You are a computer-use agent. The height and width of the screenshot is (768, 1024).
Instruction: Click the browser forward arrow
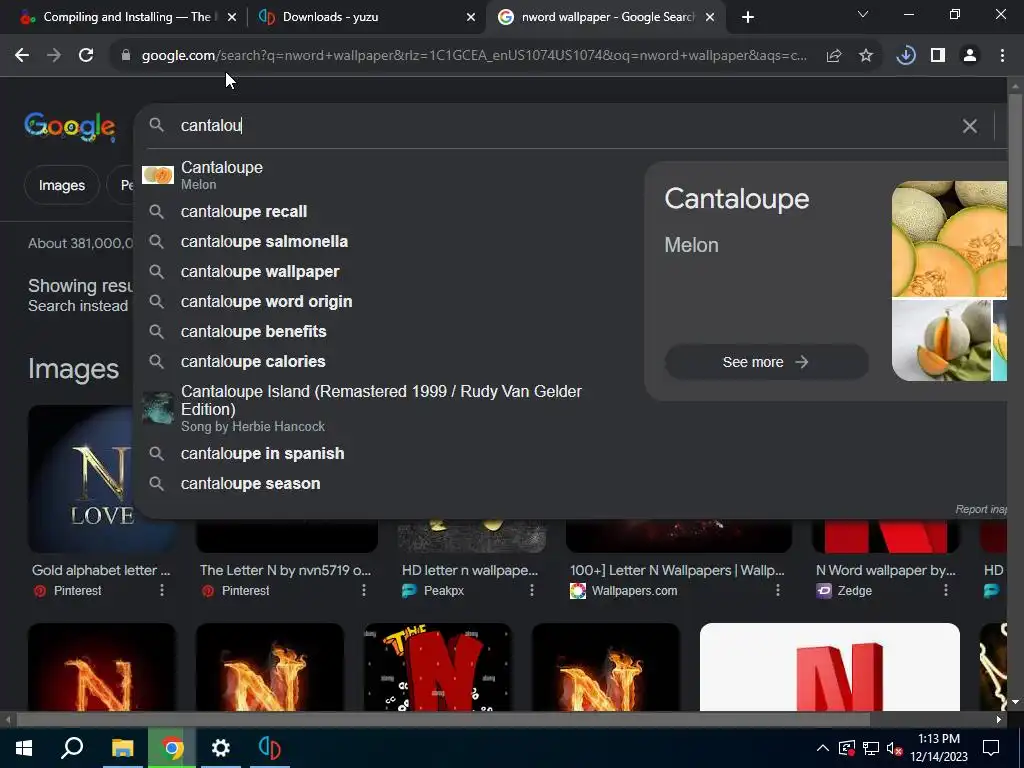tap(54, 56)
